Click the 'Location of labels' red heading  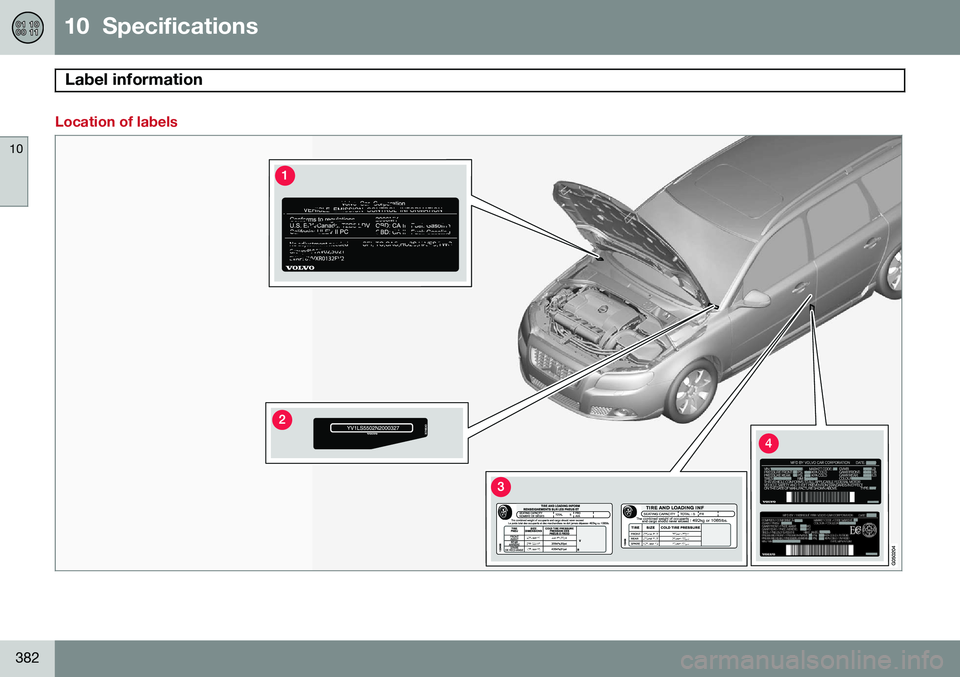pyautogui.click(x=116, y=122)
